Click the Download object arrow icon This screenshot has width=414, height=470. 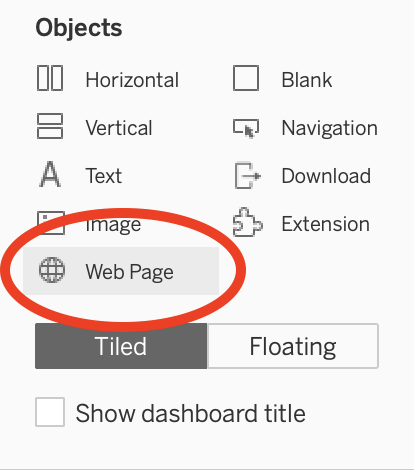pos(247,175)
